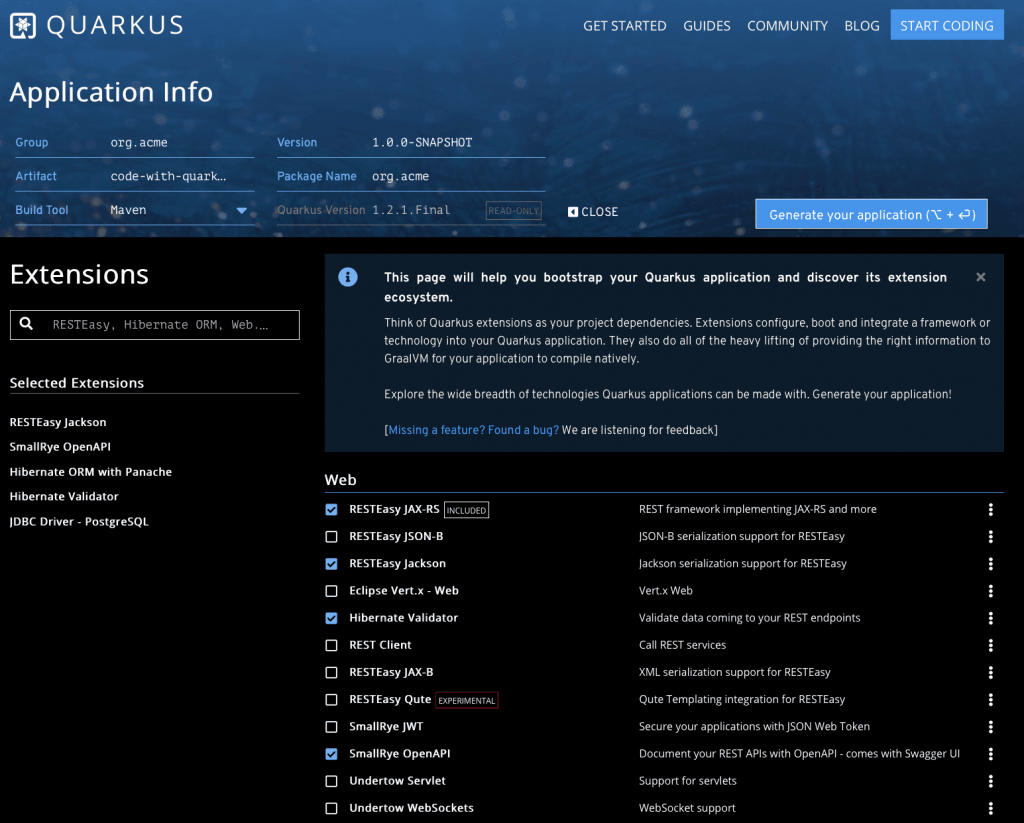Uncheck the RESTEasy Jackson checkbox
Screen dimensions: 1024x823
point(332,564)
